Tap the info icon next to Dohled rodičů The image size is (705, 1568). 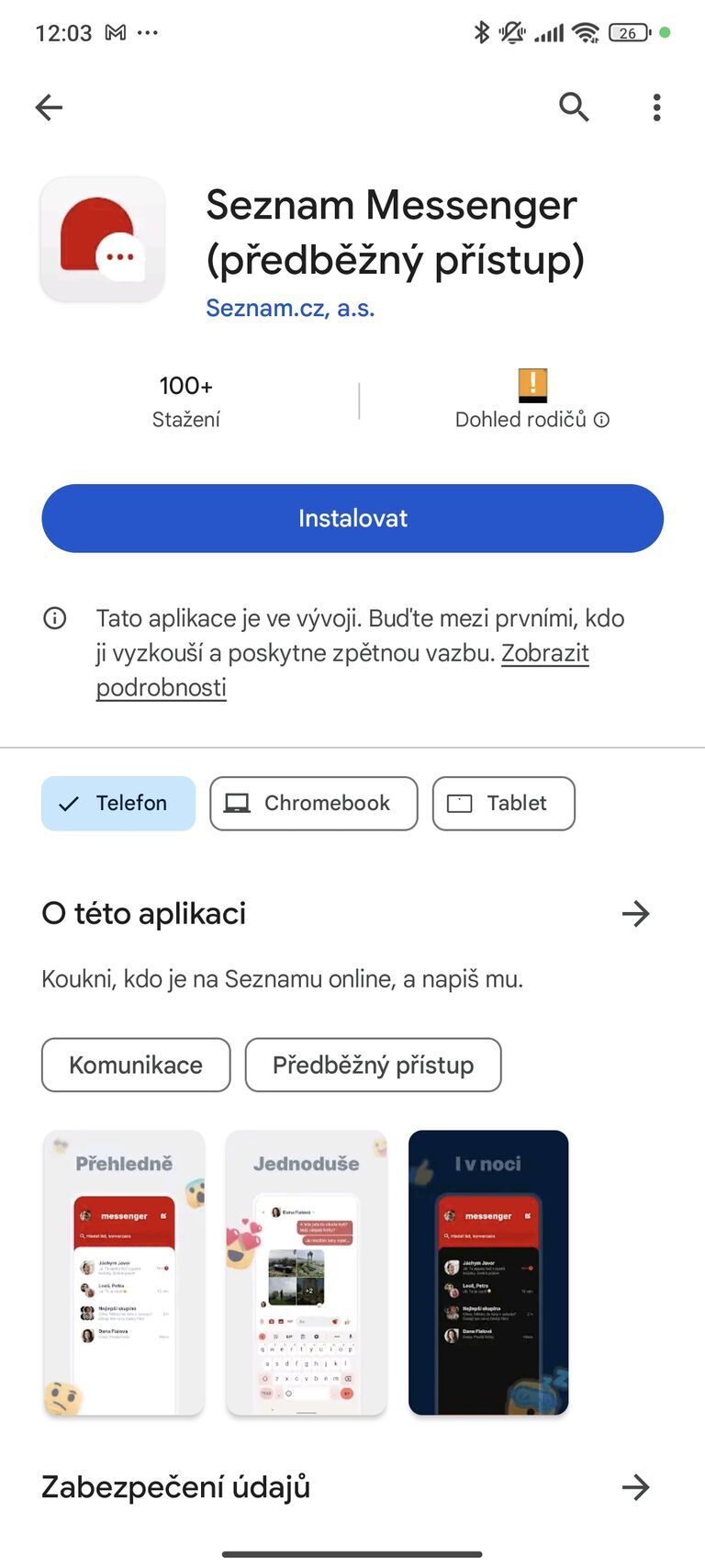coord(602,420)
